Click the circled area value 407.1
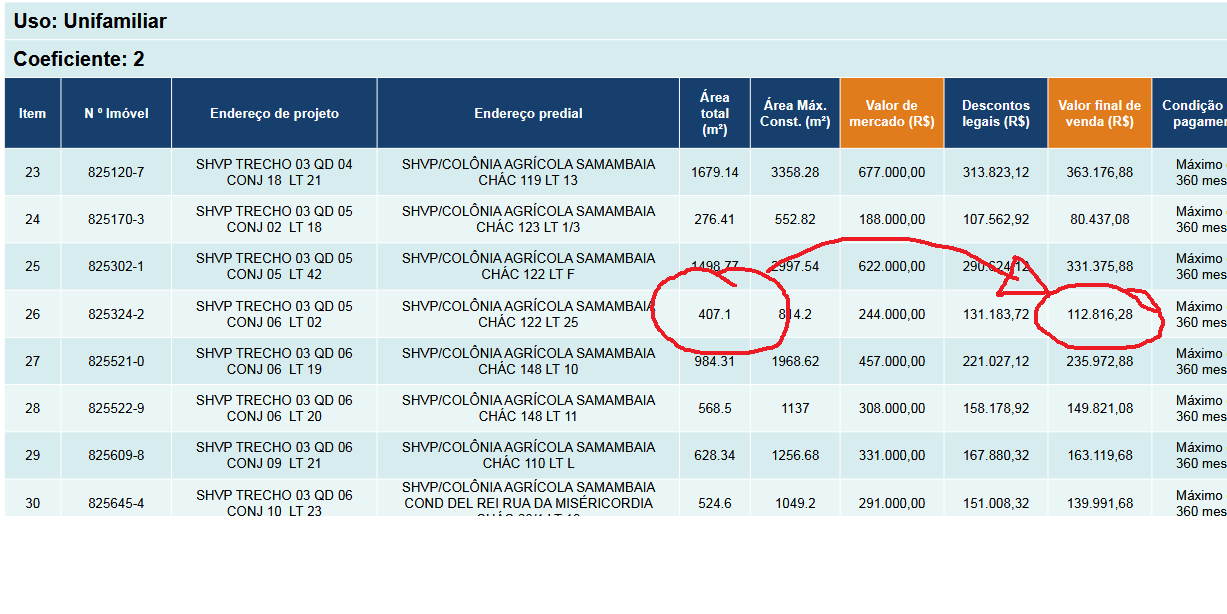1227x614 pixels. [x=714, y=314]
